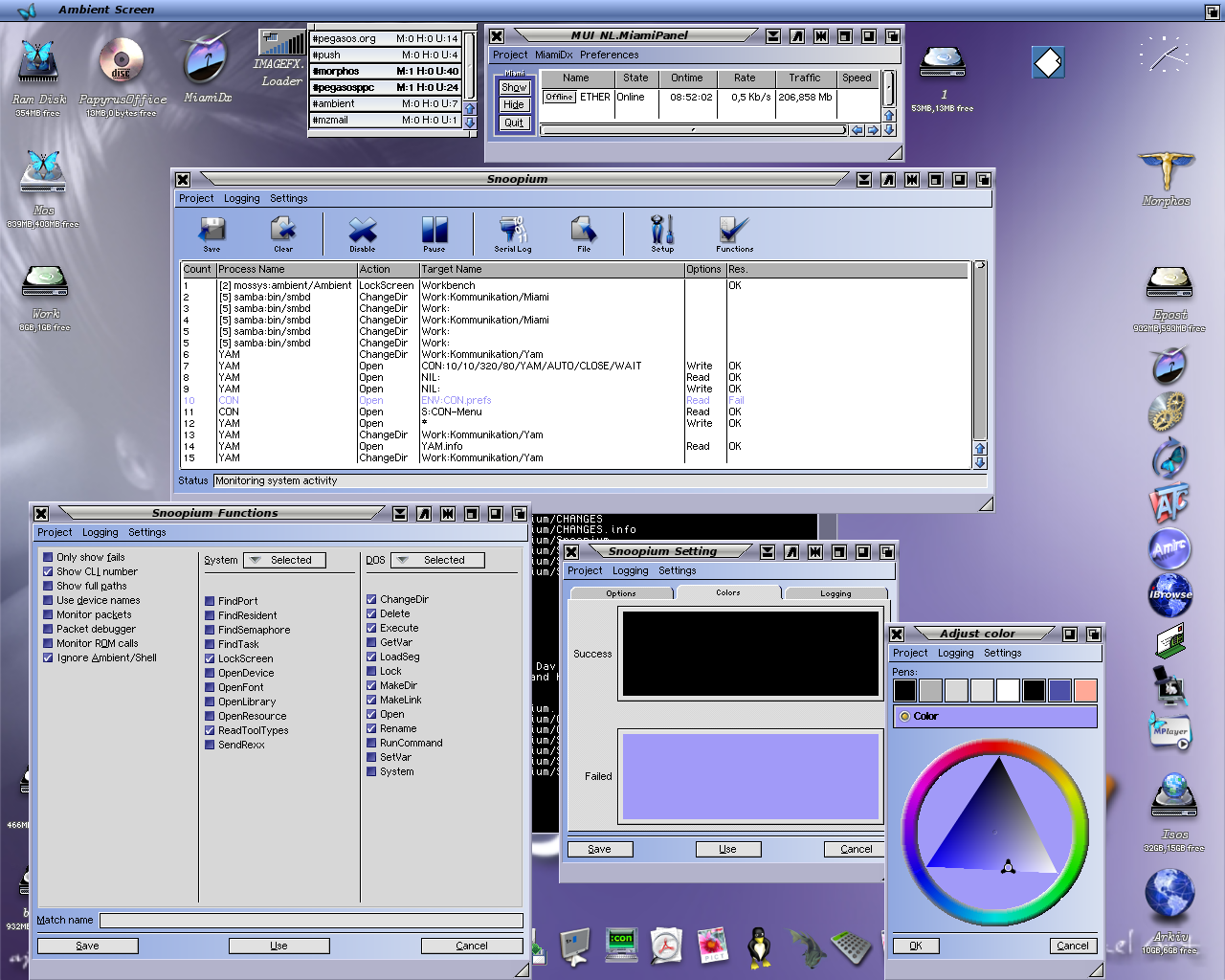Open Project menu in Snoopium window
Screen dimensions: 1225x980
point(196,198)
